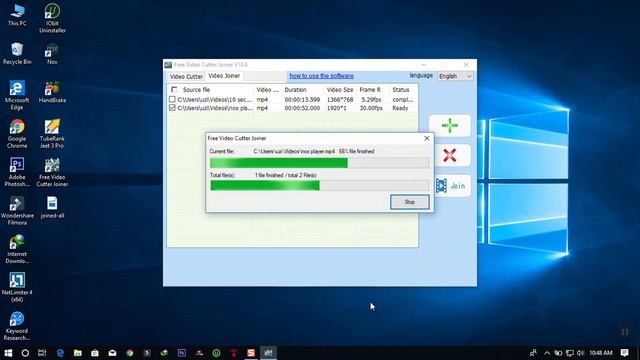Open Adobe Photoshop desktop shortcut
This screenshot has height=360, width=640.
(17, 172)
